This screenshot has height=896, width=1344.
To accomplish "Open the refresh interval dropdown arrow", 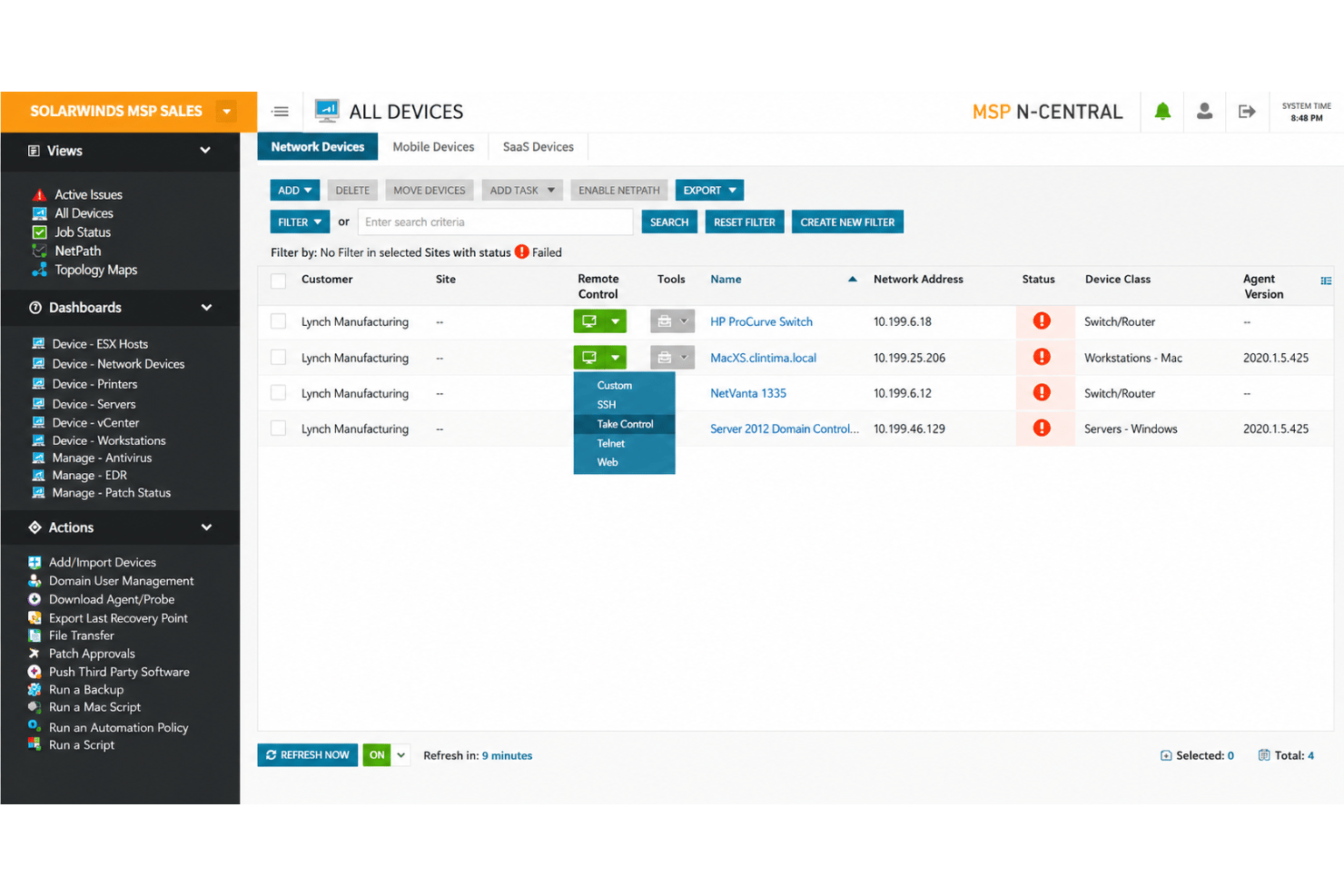I will 401,755.
